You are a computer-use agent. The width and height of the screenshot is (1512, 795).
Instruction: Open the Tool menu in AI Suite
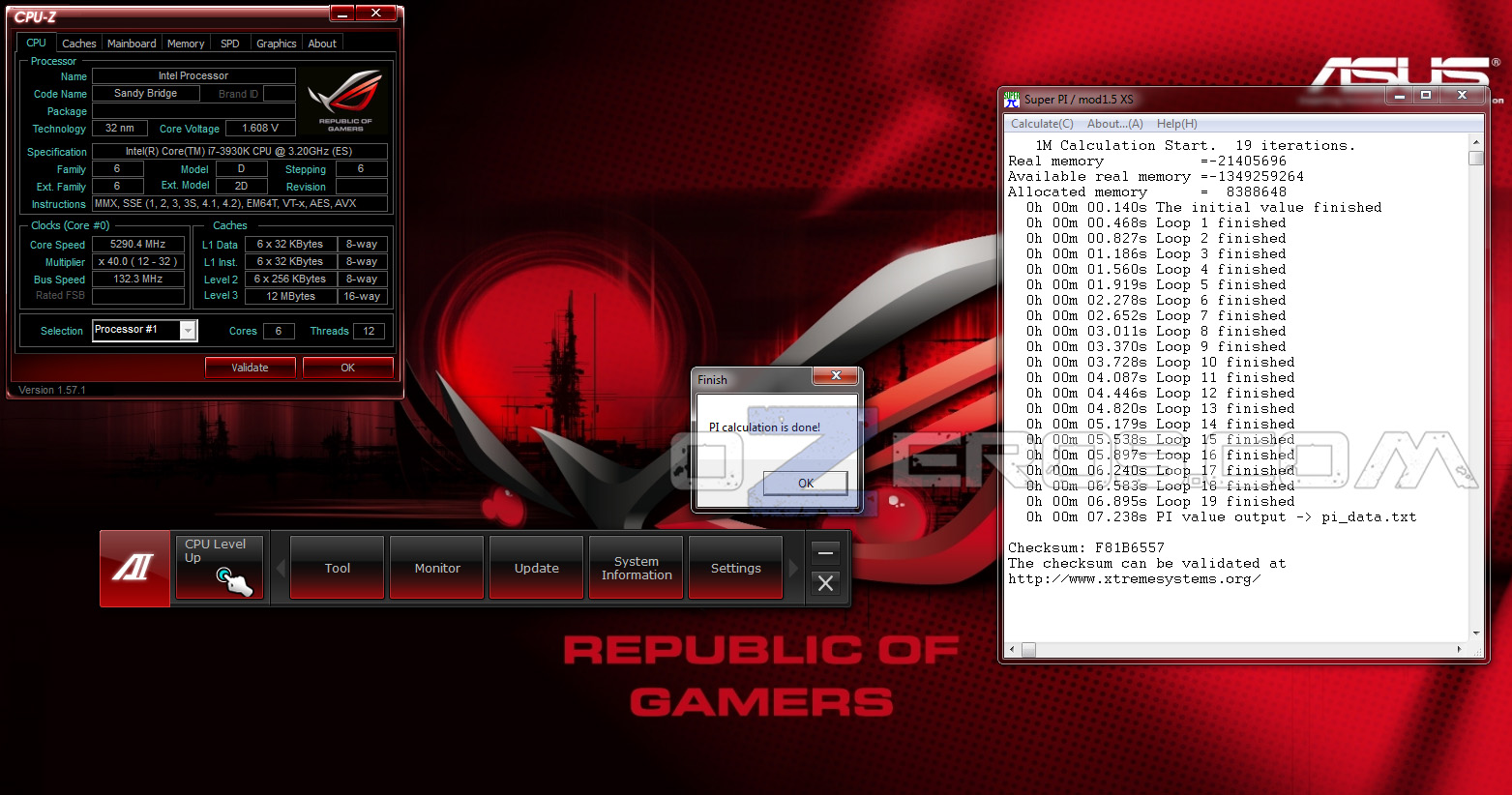coord(338,568)
